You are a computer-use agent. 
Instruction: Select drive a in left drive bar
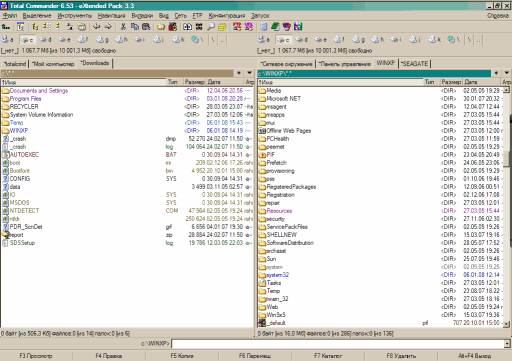click(x=8, y=40)
